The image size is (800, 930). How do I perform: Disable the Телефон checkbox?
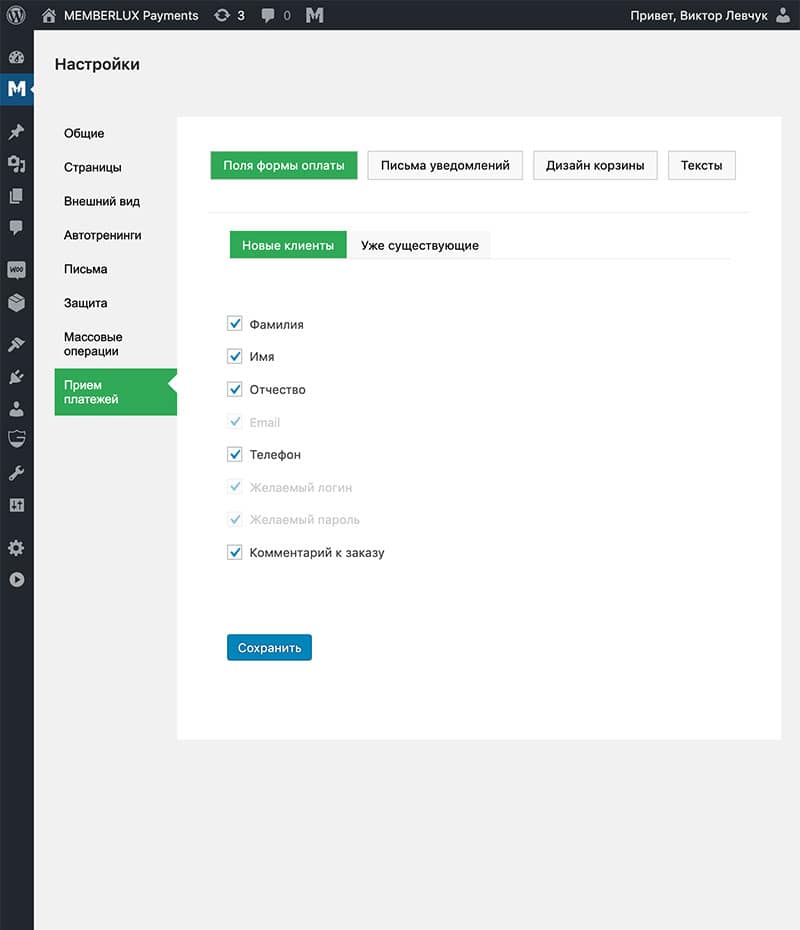[235, 454]
